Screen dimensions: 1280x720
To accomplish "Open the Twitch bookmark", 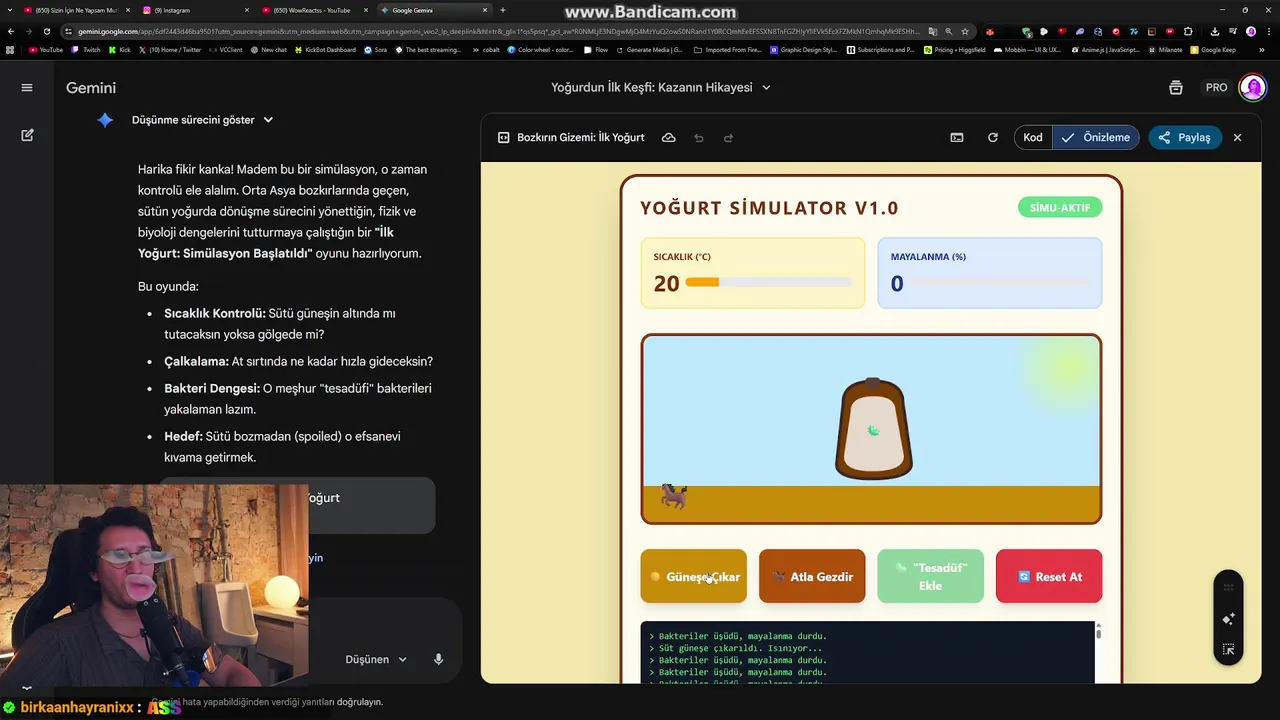I will click(x=87, y=49).
